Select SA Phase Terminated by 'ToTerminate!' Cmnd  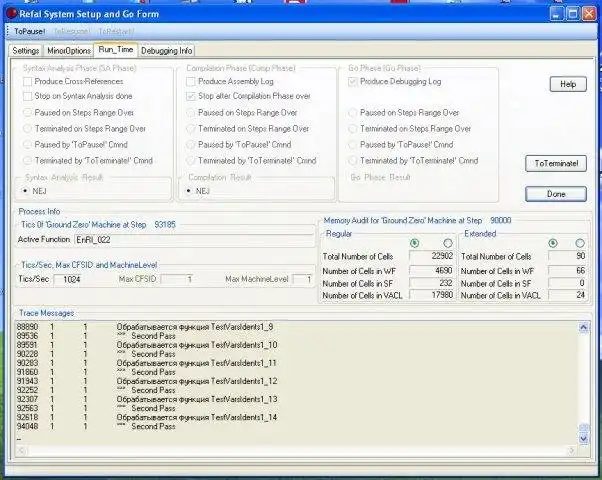pyautogui.click(x=27, y=161)
